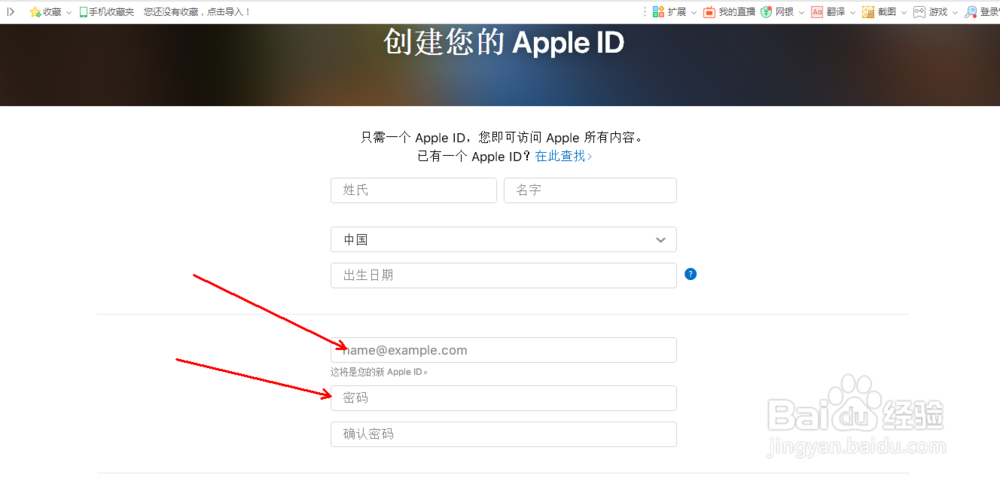Viewport: 1000px width, 481px height.
Task: Click the sidebar expand arrow icon
Action: click(11, 11)
